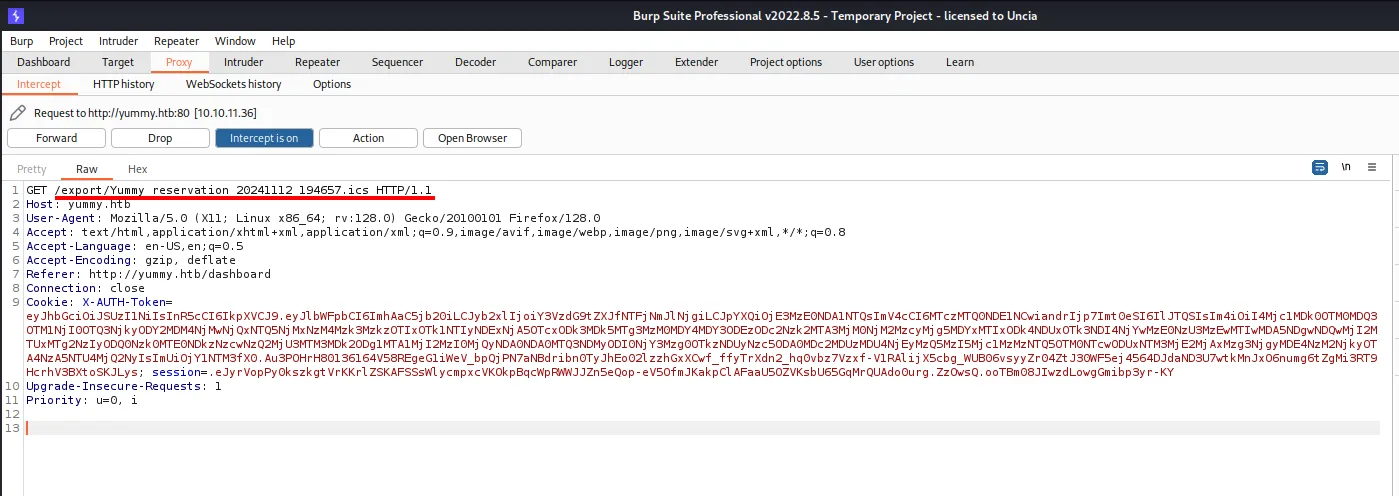1399x496 pixels.
Task: Open the Logger tab
Action: click(626, 62)
